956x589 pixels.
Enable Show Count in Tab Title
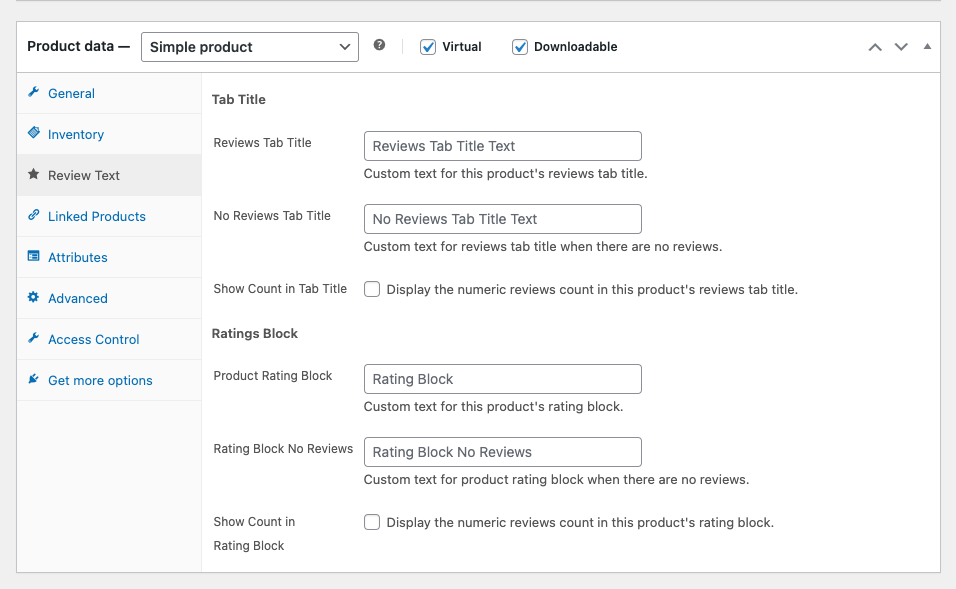point(372,289)
